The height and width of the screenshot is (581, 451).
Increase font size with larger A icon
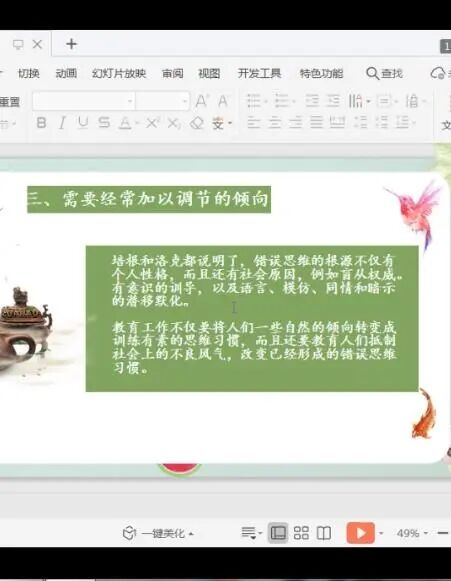(x=202, y=101)
